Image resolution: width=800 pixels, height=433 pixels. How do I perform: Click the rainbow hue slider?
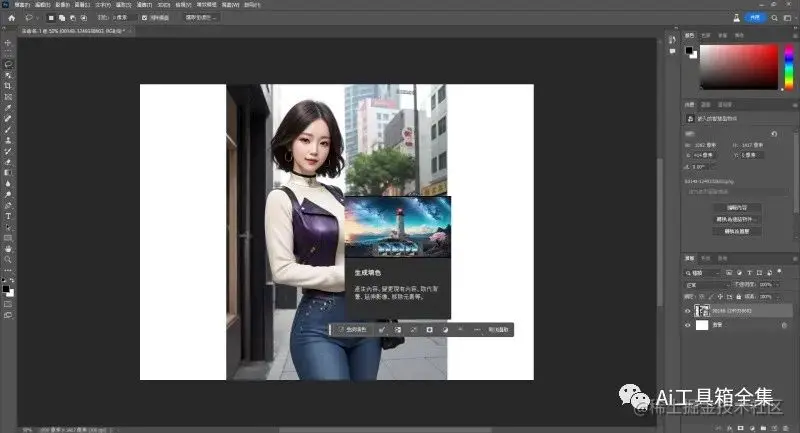tap(789, 67)
